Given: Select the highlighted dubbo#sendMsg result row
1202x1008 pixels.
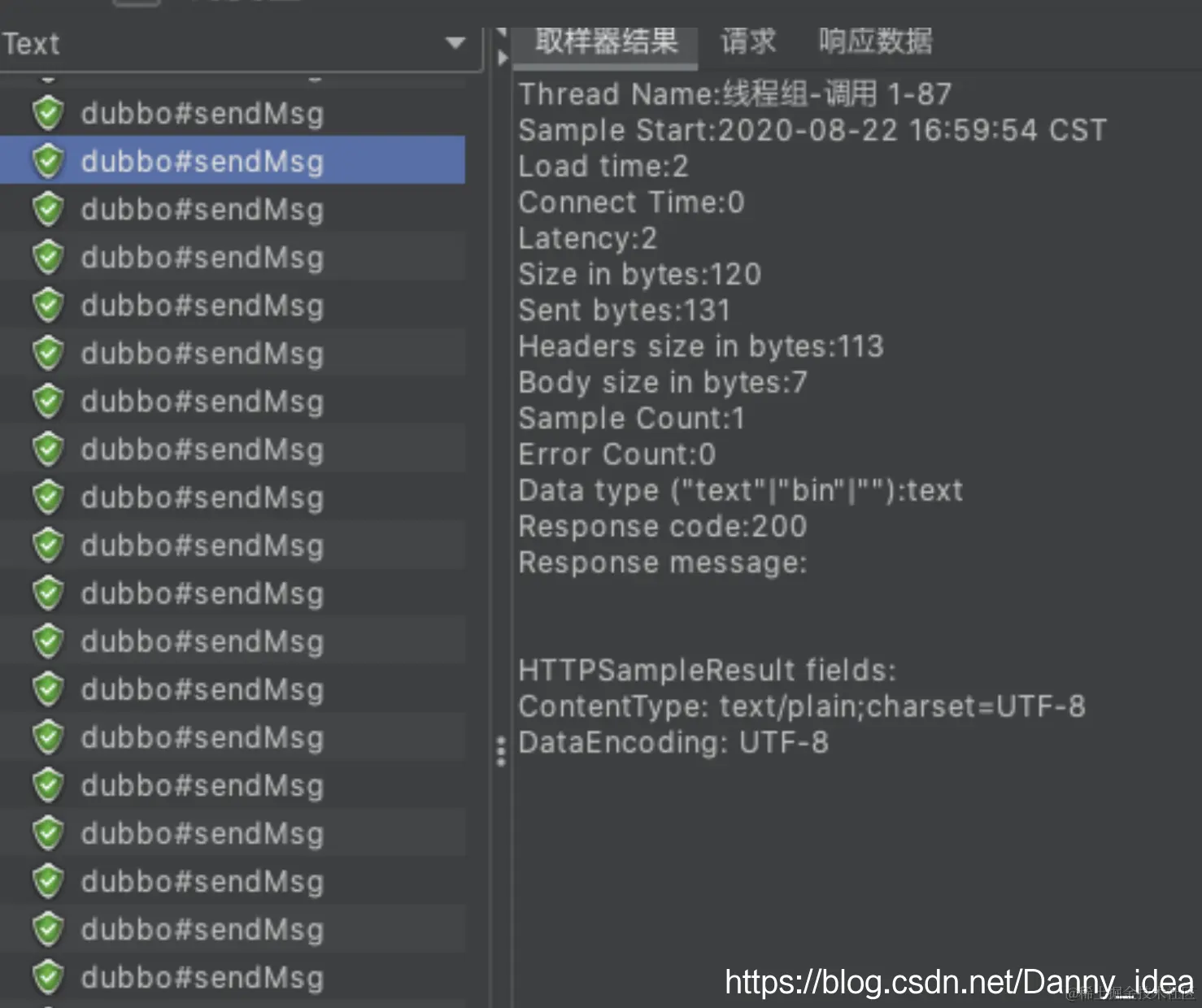Looking at the screenshot, I should (x=233, y=160).
